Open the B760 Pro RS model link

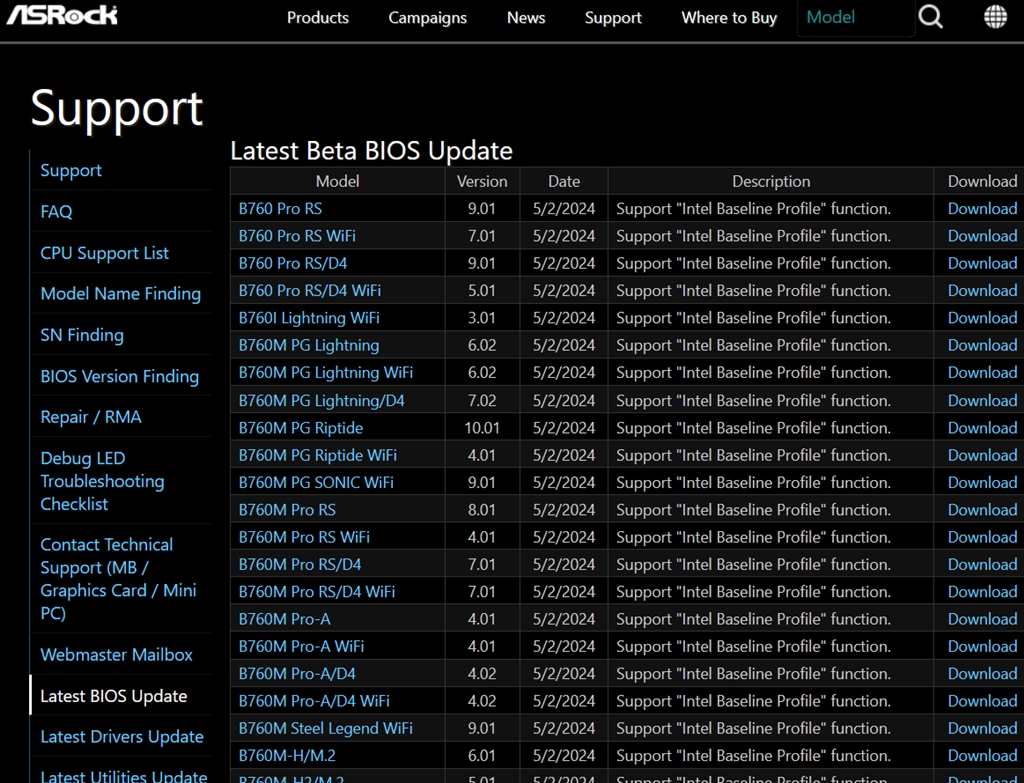click(280, 208)
